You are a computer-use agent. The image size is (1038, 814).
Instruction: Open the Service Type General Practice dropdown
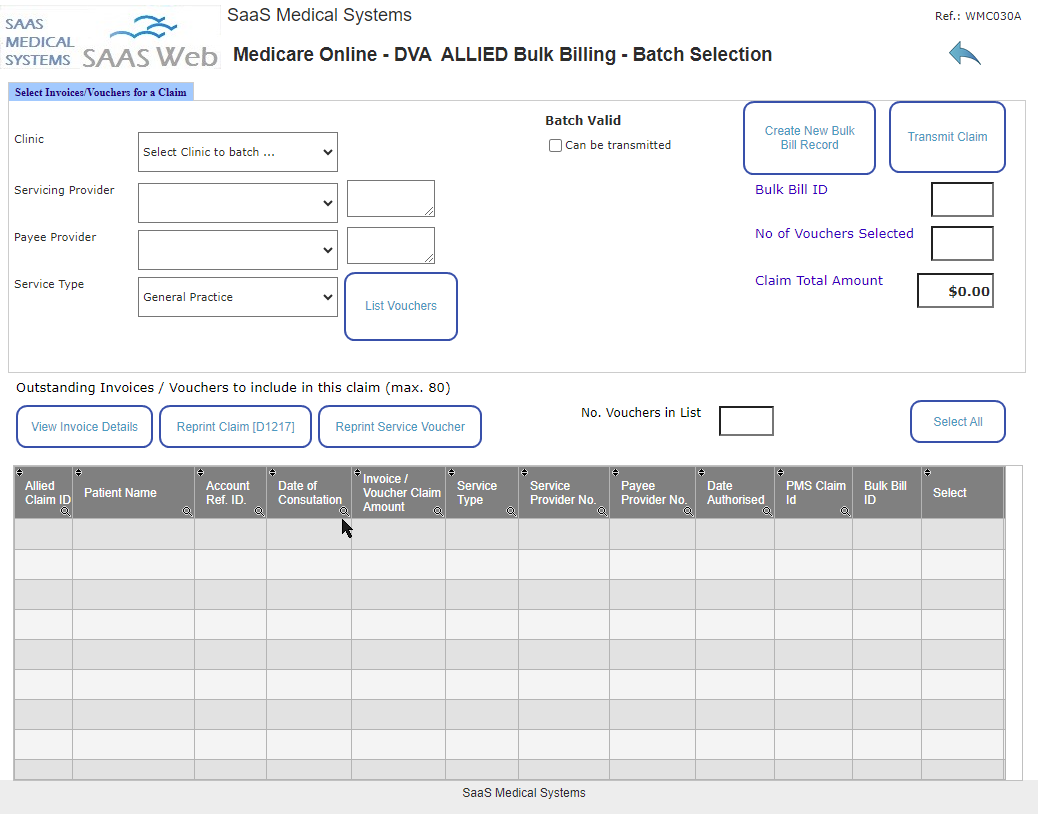click(x=238, y=297)
